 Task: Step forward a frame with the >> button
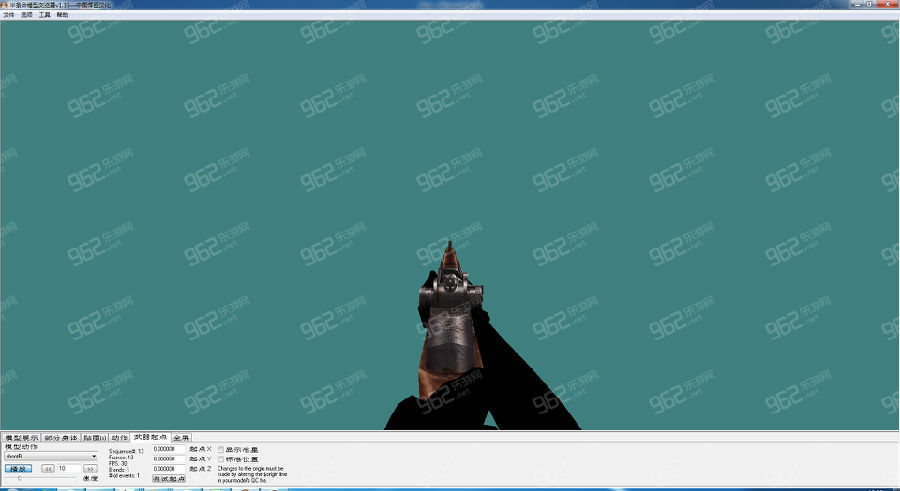(90, 469)
